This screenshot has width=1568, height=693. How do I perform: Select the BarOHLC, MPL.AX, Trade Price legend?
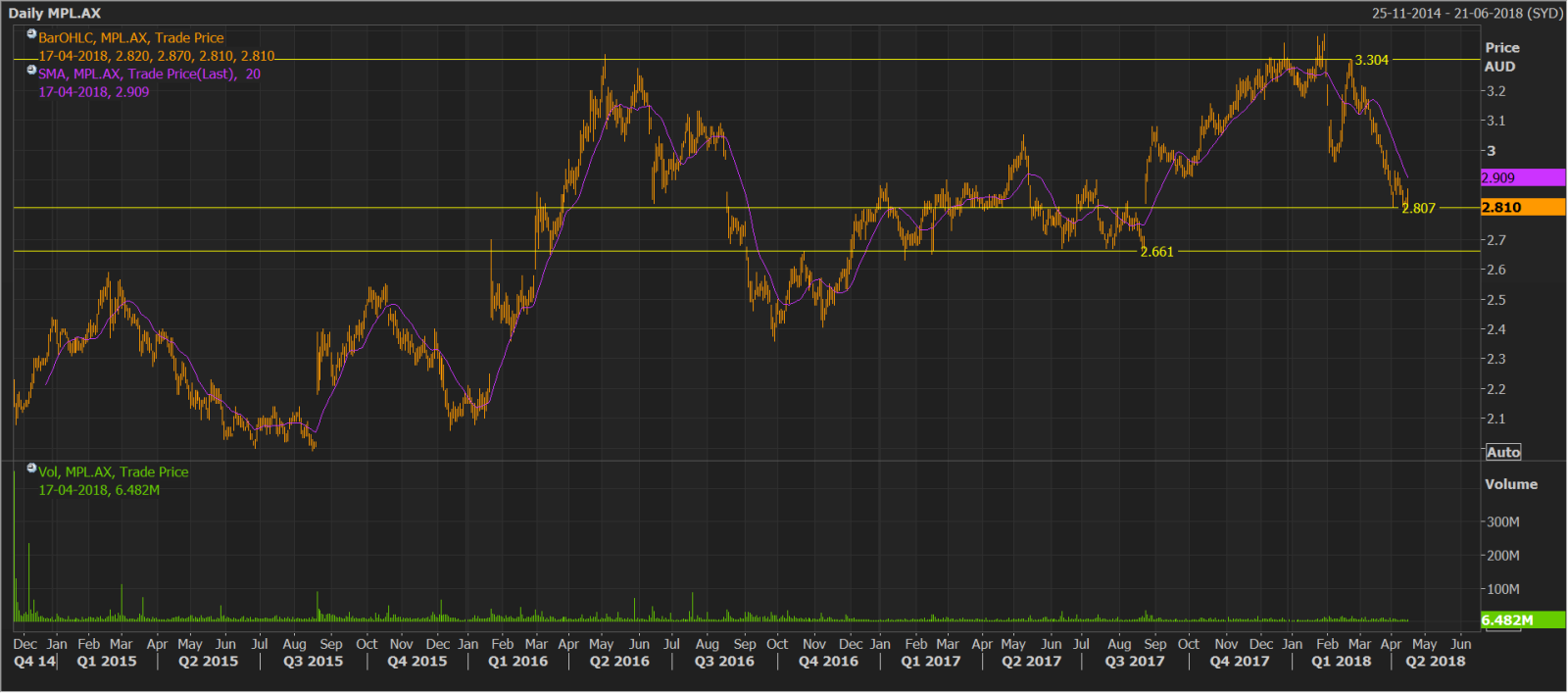(131, 38)
